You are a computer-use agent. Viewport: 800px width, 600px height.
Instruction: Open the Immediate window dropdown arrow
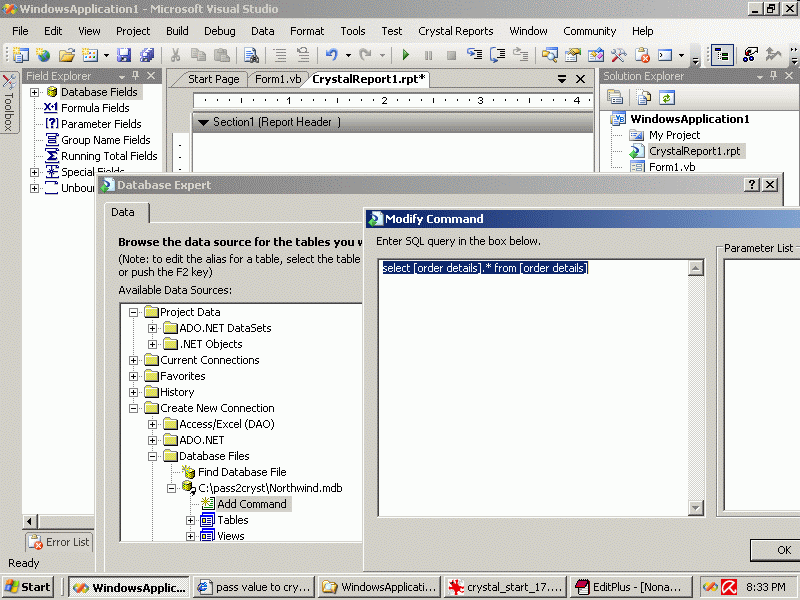(682, 55)
